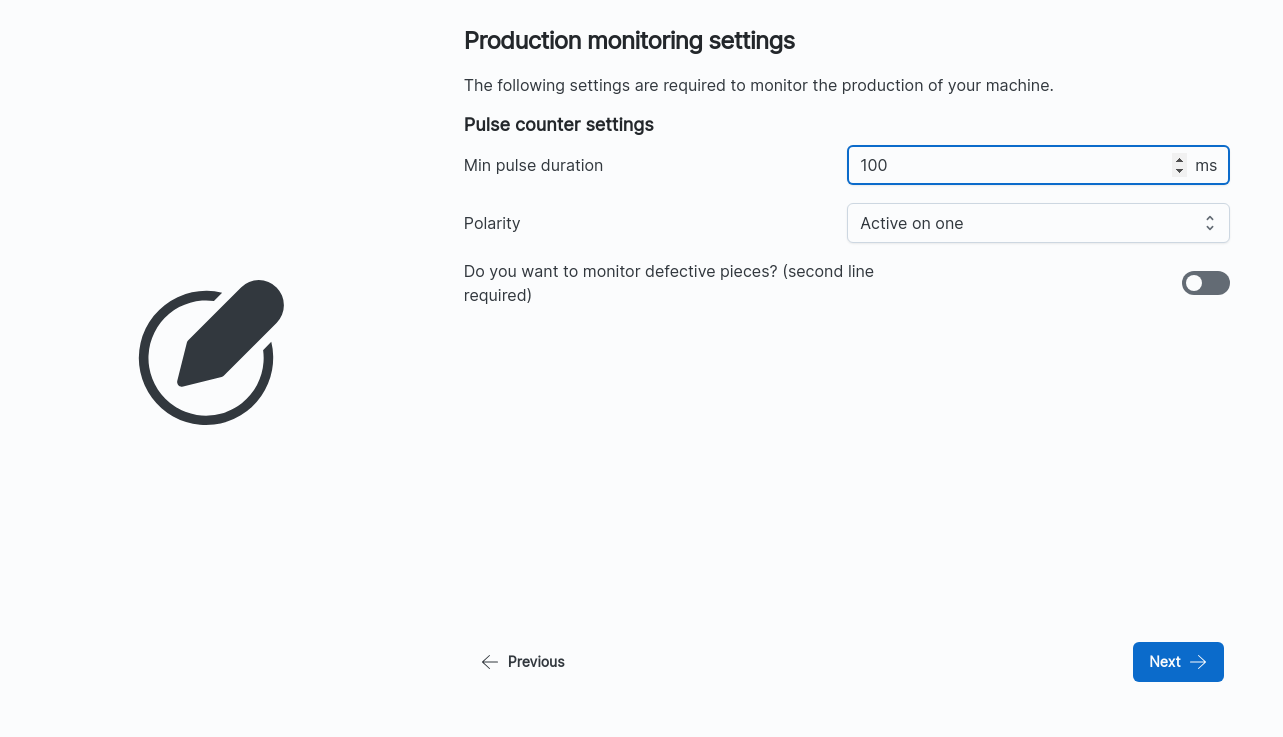Viewport: 1283px width, 737px height.
Task: Click the left arrow icon beside Previous
Action: coord(489,662)
